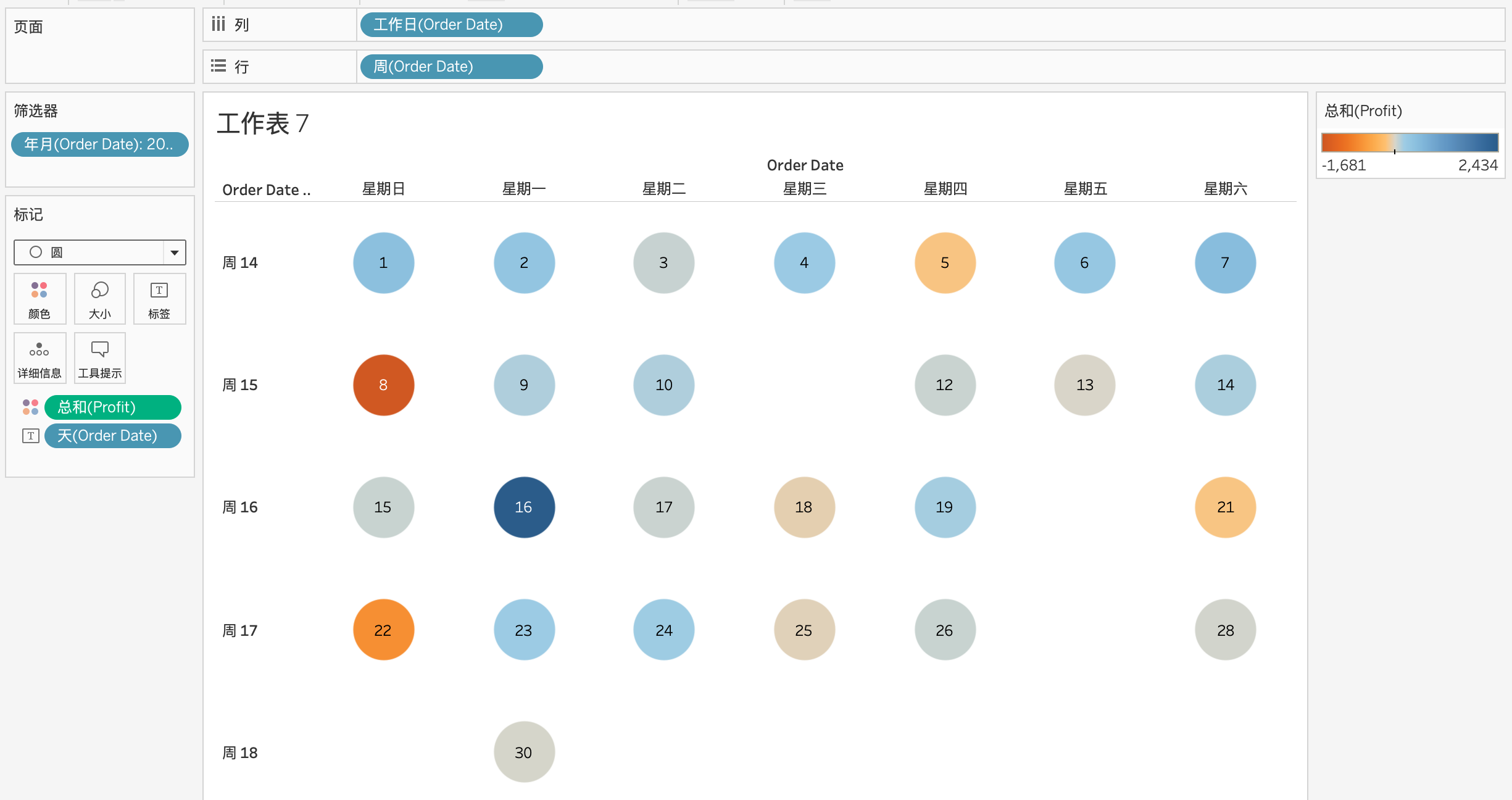This screenshot has height=800, width=1512.
Task: Open the Detail (详细信息) marks card
Action: [39, 358]
